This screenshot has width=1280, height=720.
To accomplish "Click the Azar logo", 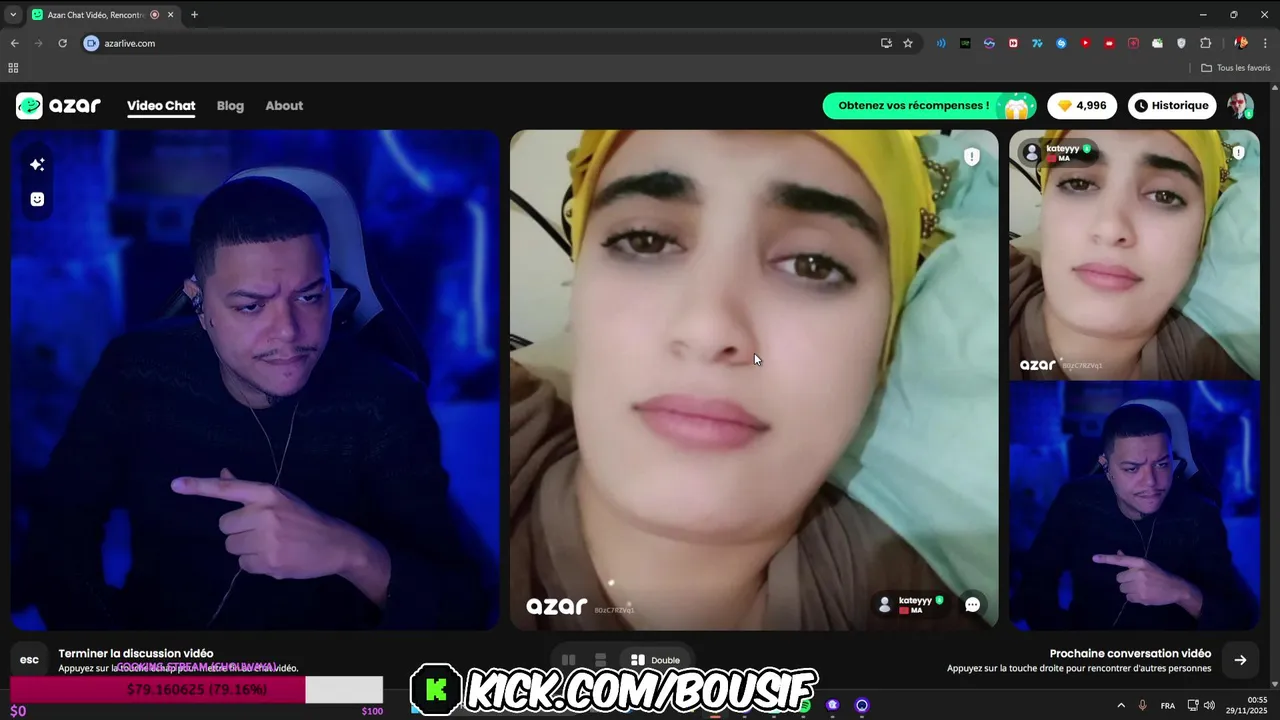I will tap(58, 106).
